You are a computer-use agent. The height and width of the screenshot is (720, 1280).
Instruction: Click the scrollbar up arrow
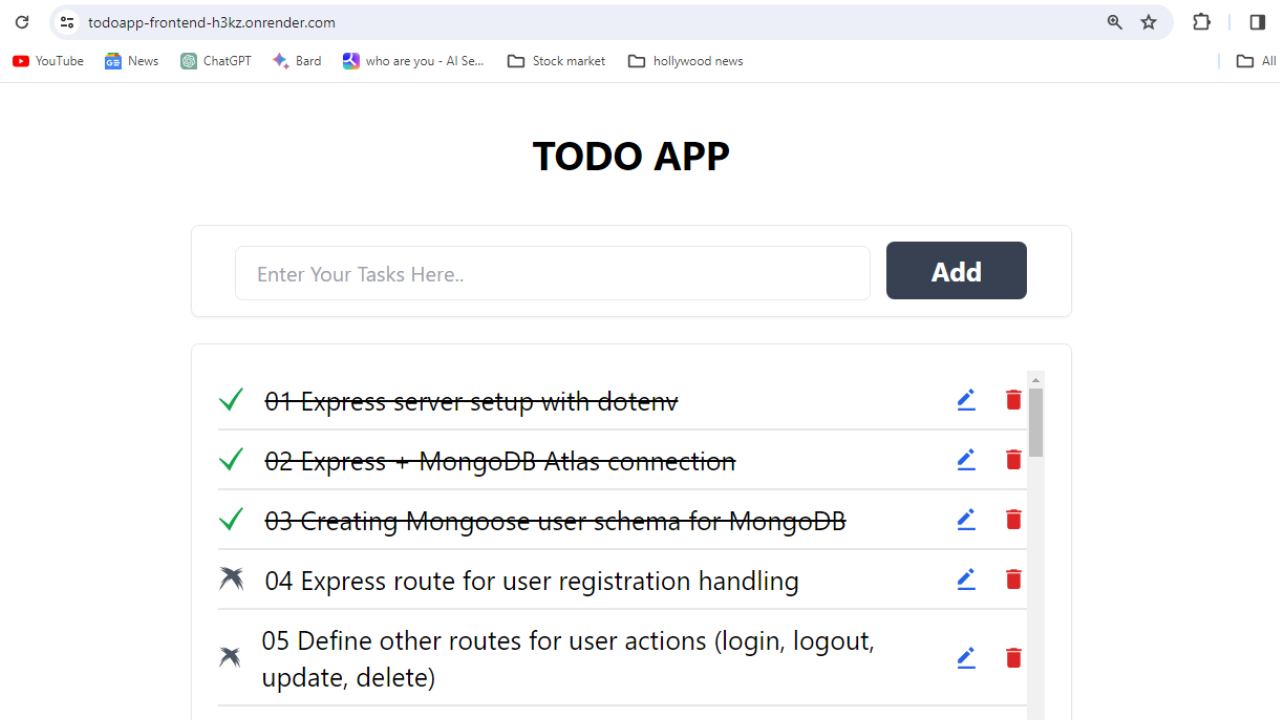pyautogui.click(x=1036, y=380)
